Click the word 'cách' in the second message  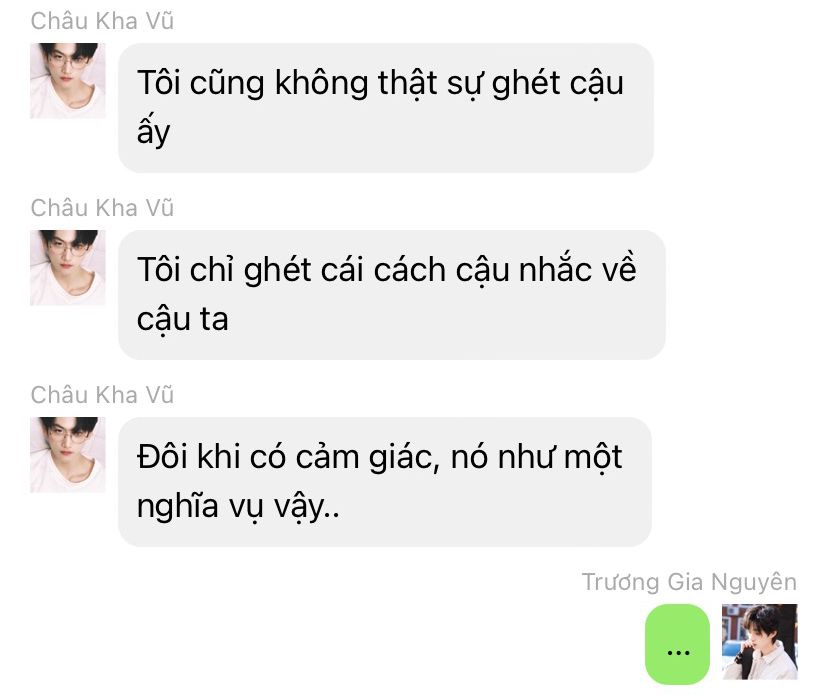pyautogui.click(x=410, y=270)
